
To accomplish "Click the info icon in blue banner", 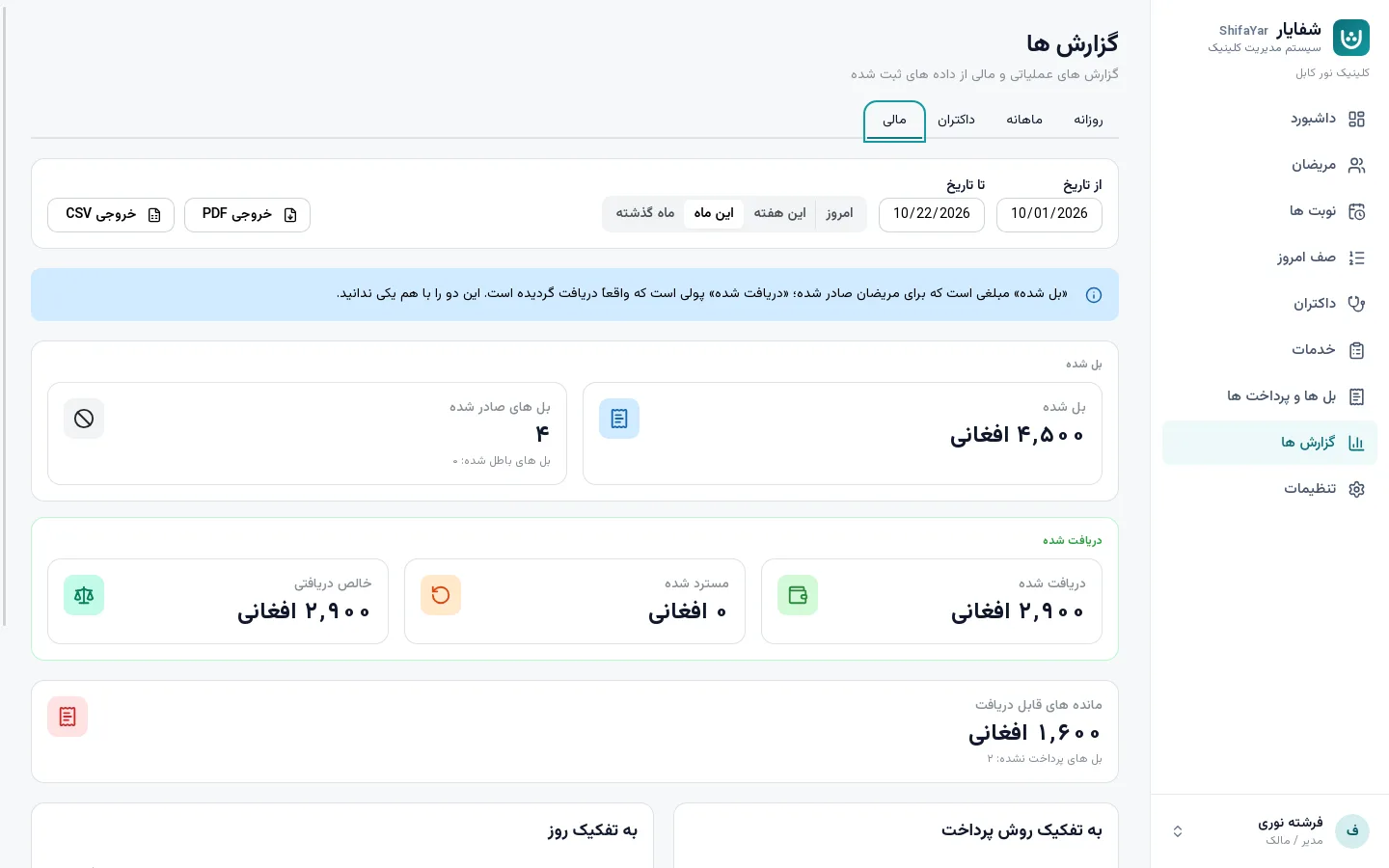I will [x=1094, y=295].
